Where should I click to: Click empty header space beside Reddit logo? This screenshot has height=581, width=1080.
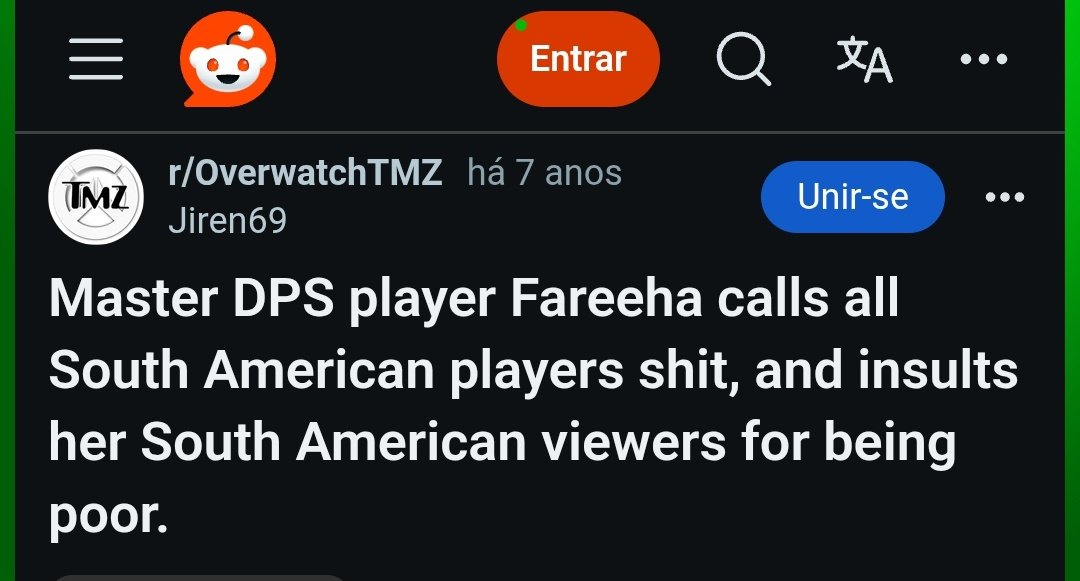click(x=386, y=59)
